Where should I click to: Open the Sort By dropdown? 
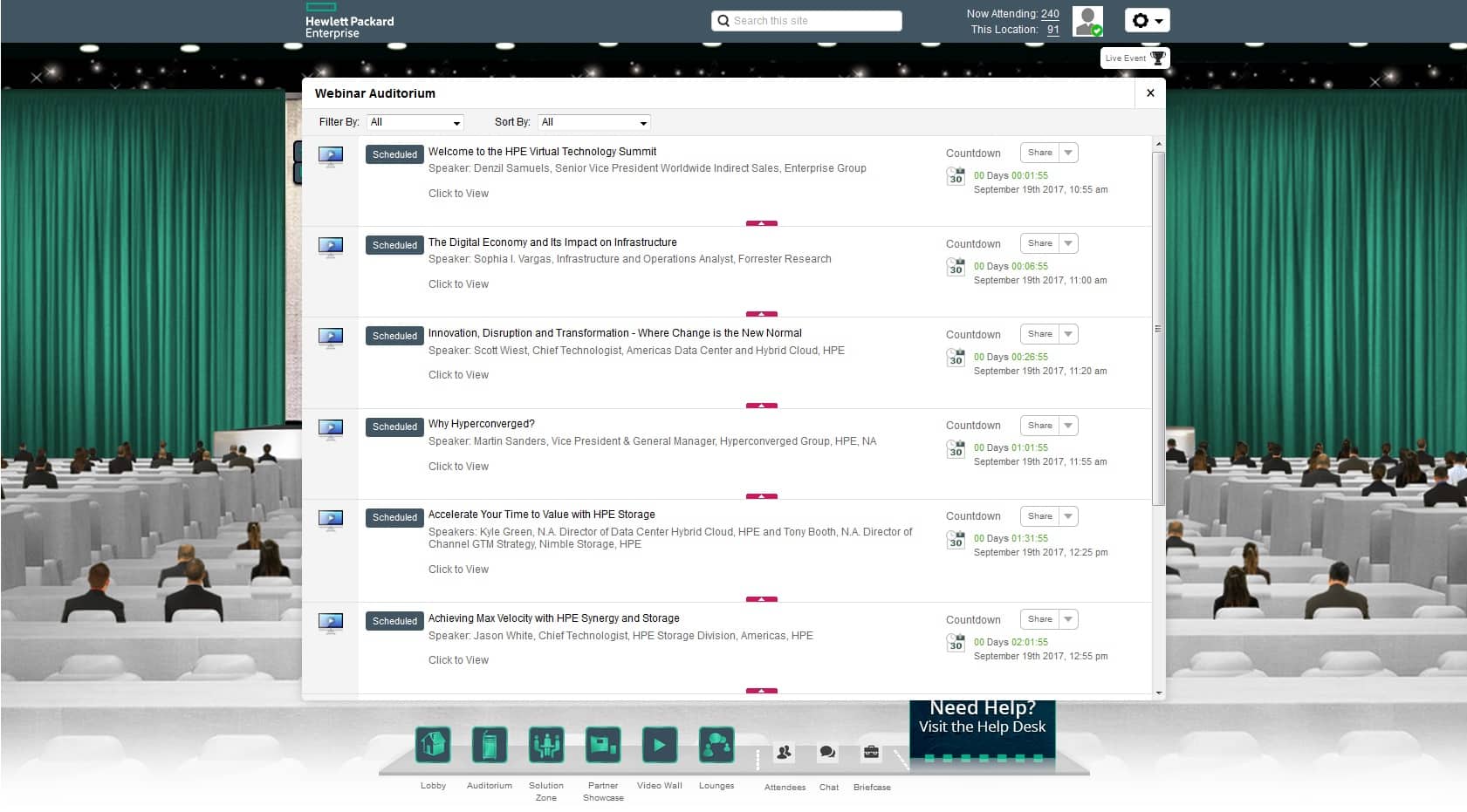point(594,122)
